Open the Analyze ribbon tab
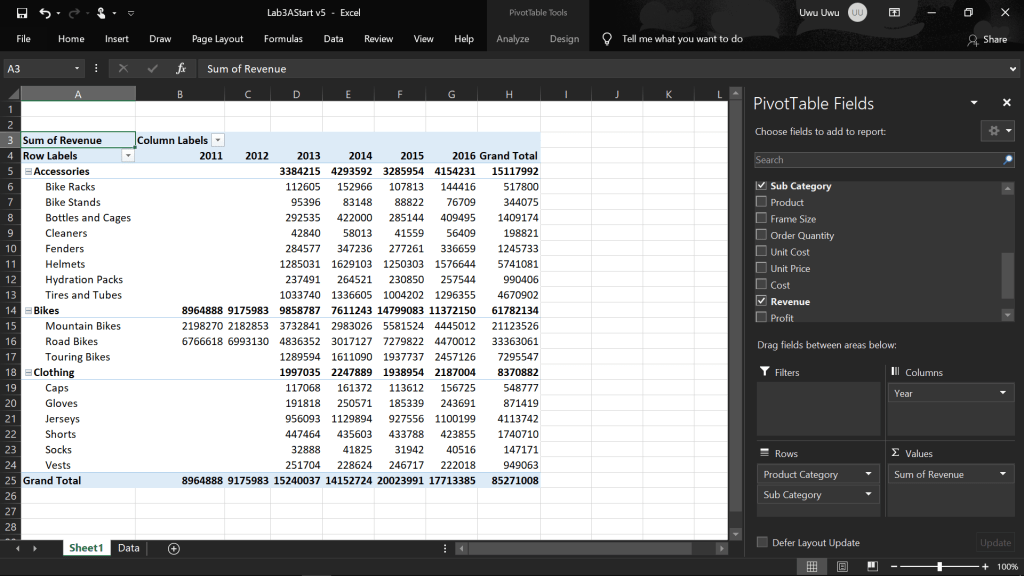 point(513,39)
